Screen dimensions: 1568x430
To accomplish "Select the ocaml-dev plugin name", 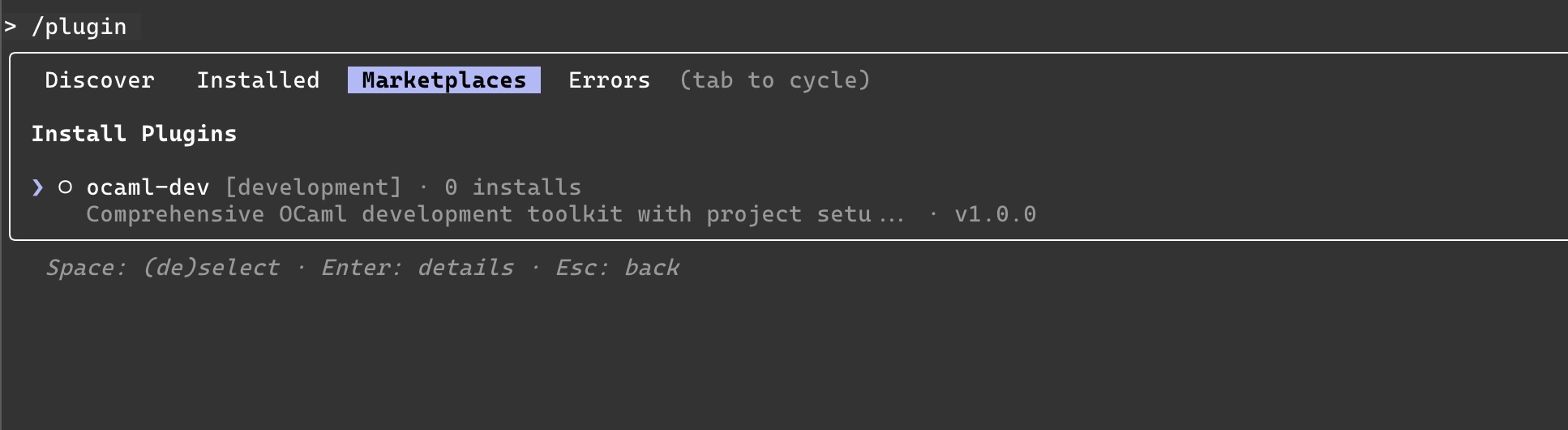I will 148,187.
